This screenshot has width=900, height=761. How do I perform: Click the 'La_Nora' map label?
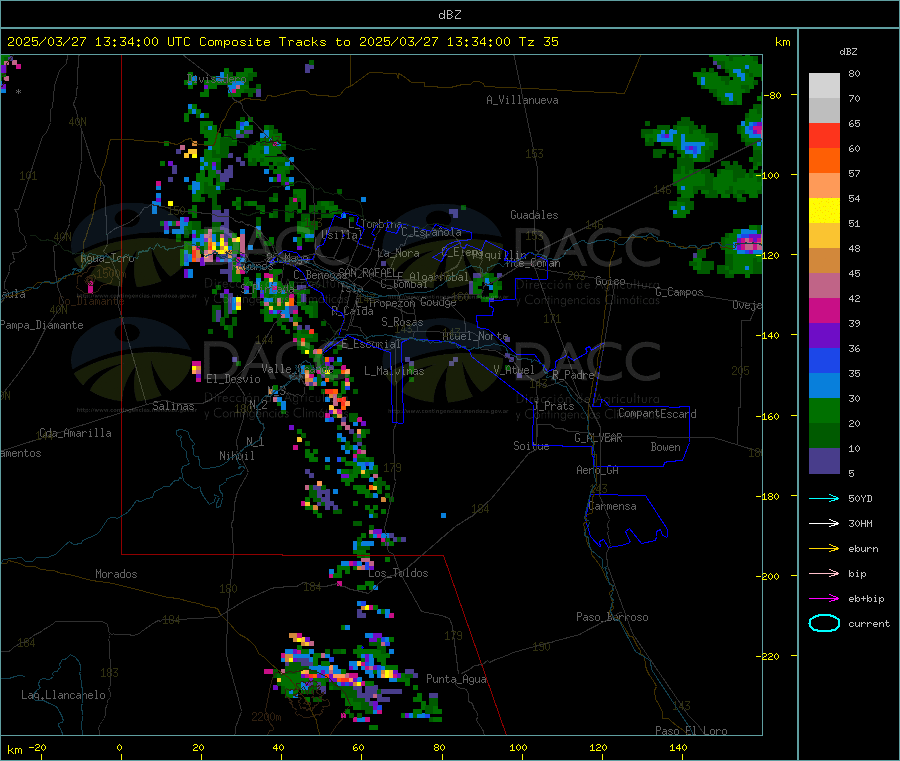[398, 253]
